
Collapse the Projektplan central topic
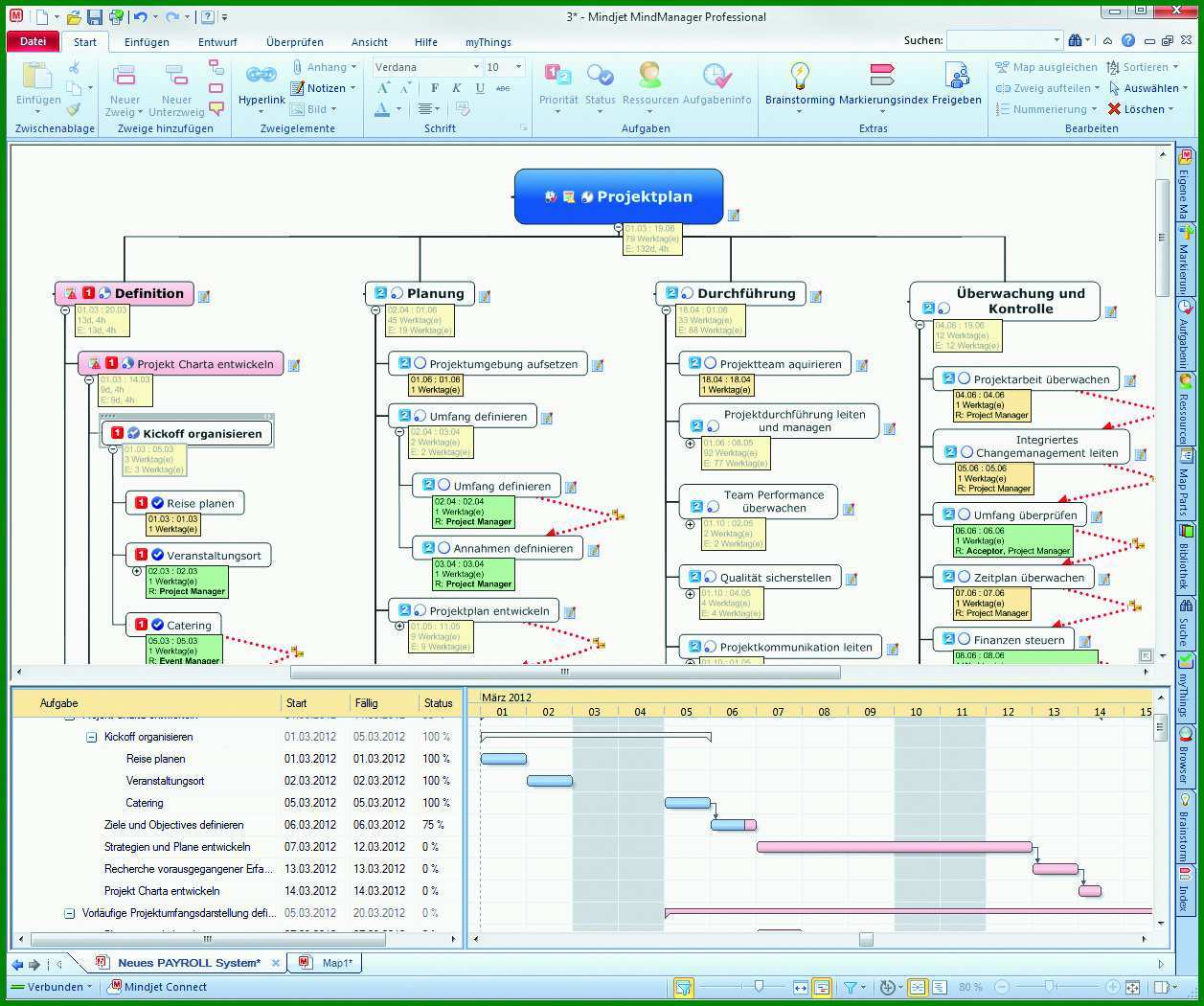point(619,228)
